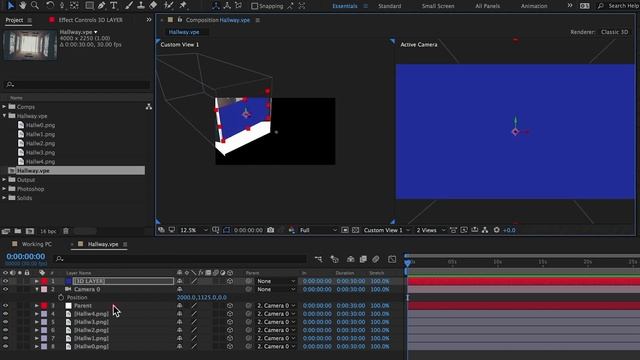640x360 pixels.
Task: Hide the Hallw0.png layer eye toggle
Action: 6,346
